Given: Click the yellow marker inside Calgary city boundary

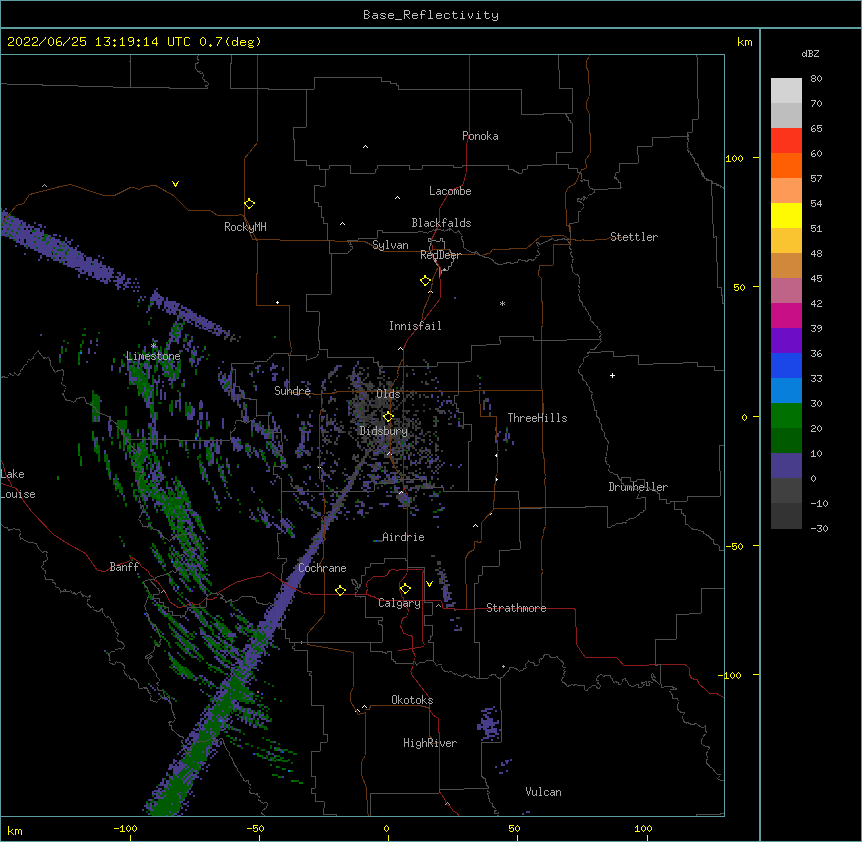Looking at the screenshot, I should pos(405,589).
